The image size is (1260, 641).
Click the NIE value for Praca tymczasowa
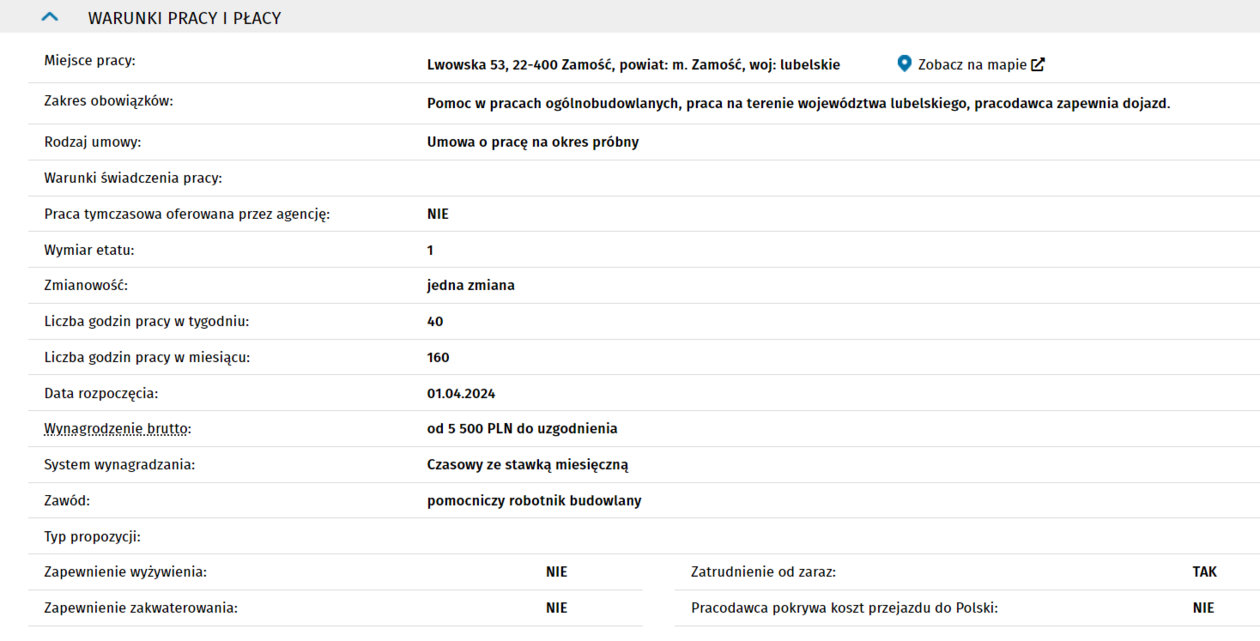point(438,214)
